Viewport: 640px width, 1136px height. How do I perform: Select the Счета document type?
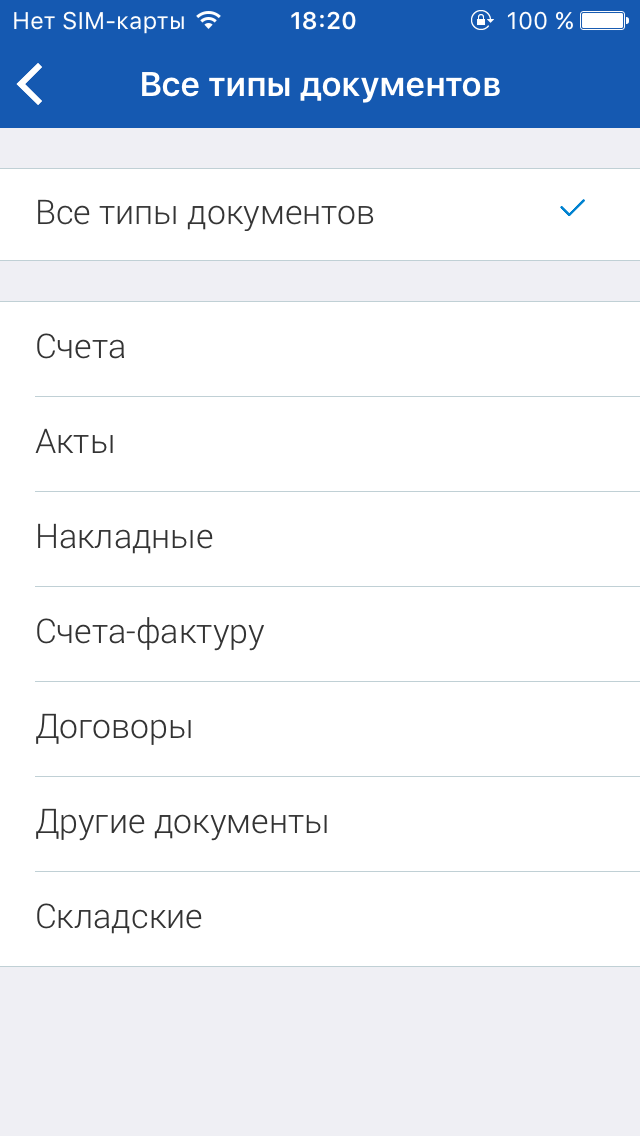coord(320,348)
